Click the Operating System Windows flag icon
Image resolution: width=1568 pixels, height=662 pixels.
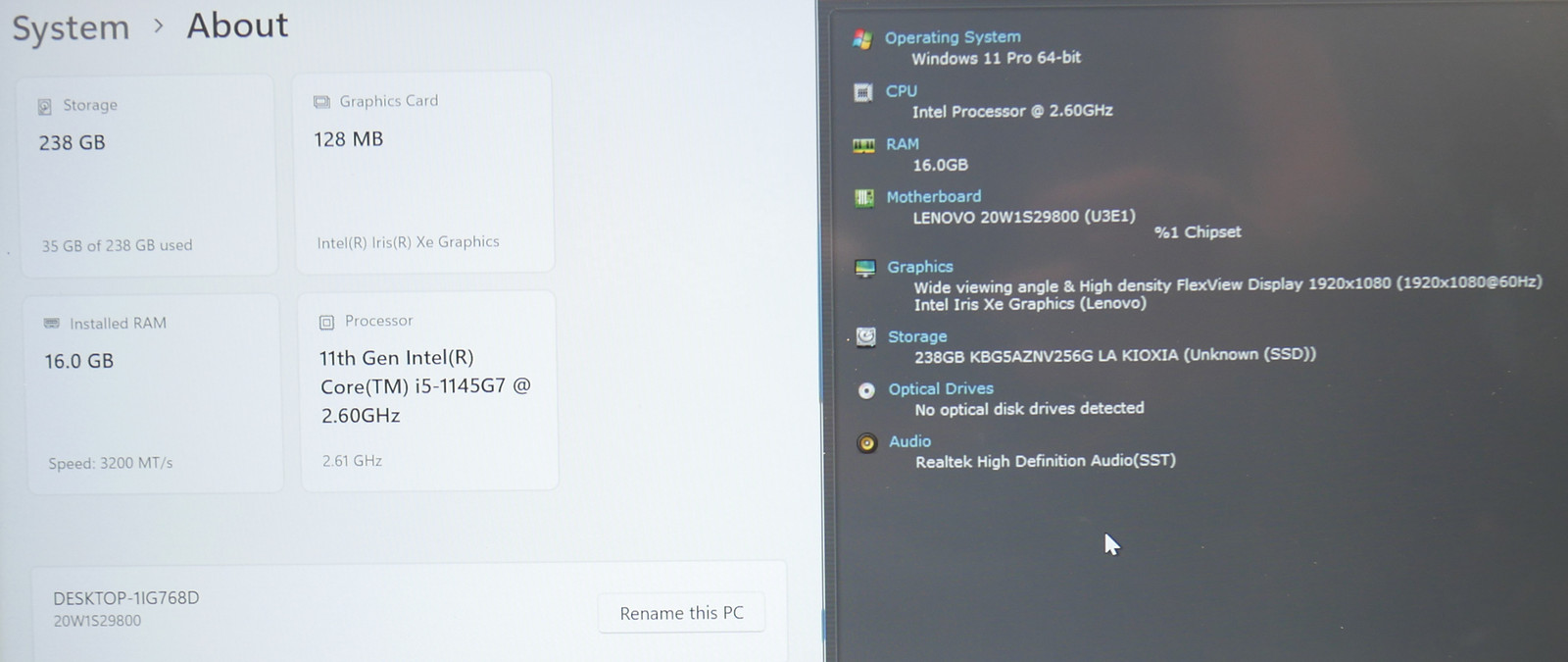click(x=862, y=39)
